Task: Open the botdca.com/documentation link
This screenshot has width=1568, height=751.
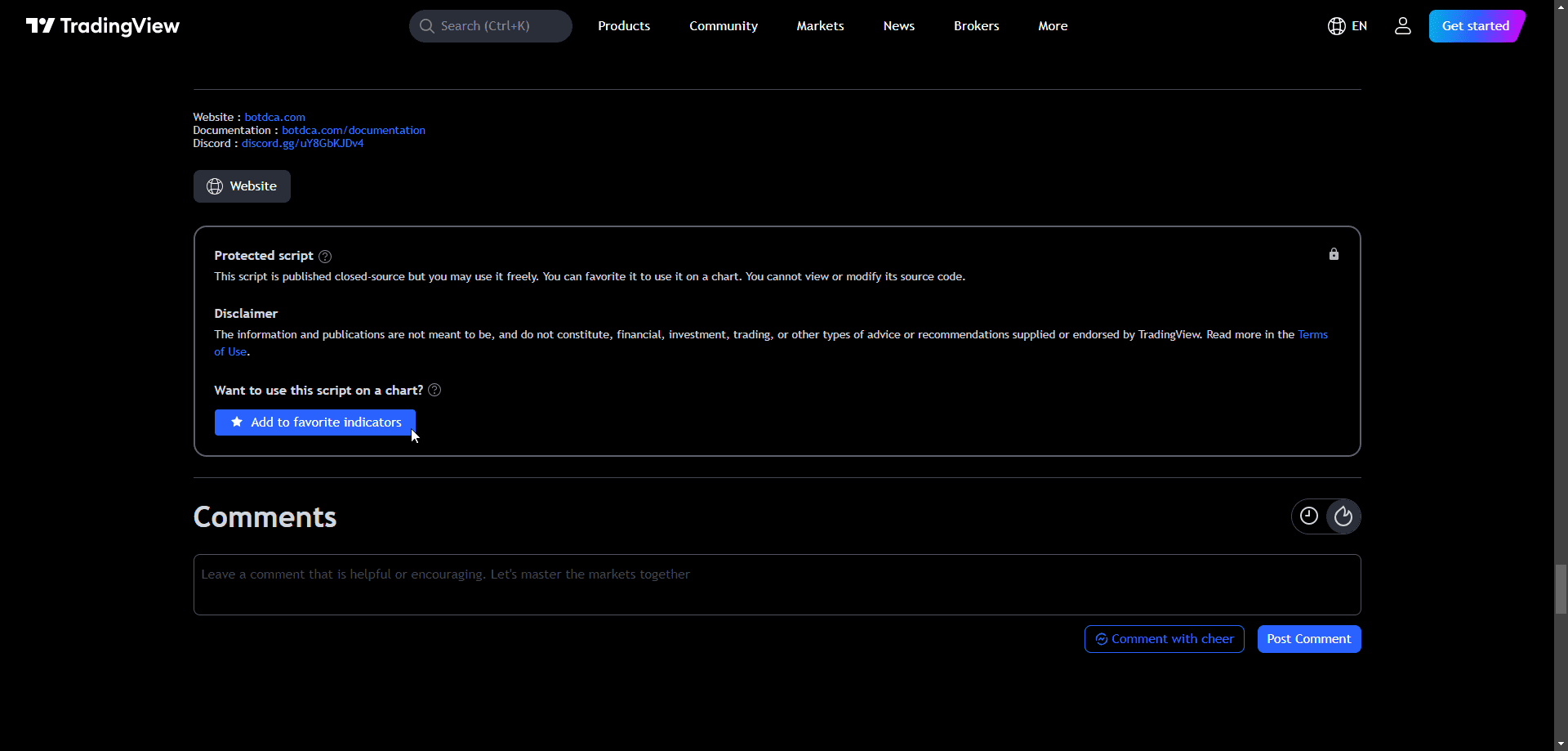Action: pyautogui.click(x=354, y=130)
